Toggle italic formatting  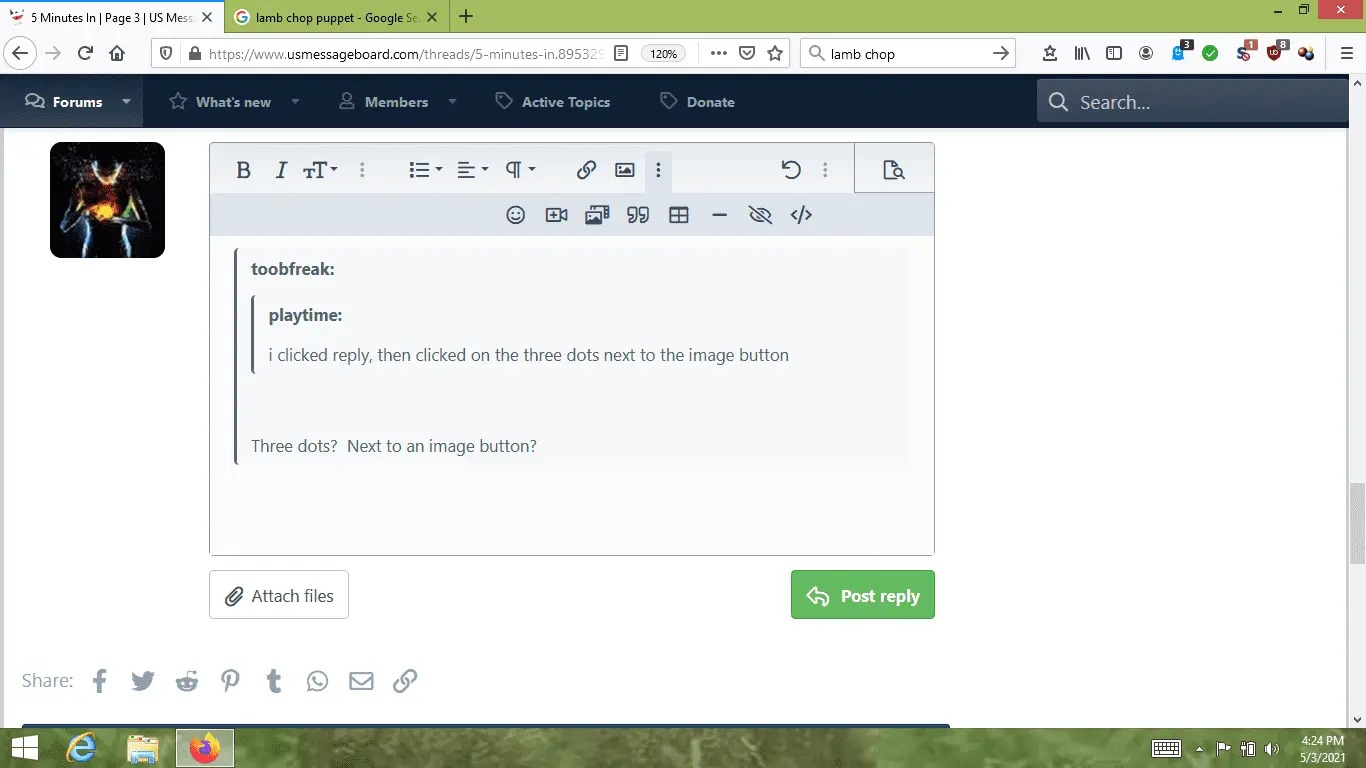click(281, 170)
